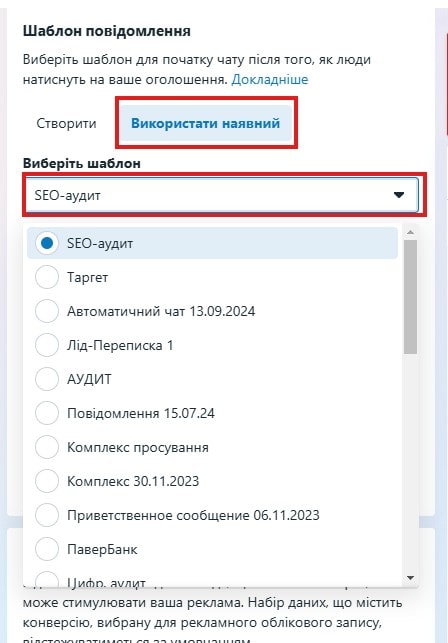The height and width of the screenshot is (643, 448).
Task: Open the Докладніше link
Action: tap(270, 79)
